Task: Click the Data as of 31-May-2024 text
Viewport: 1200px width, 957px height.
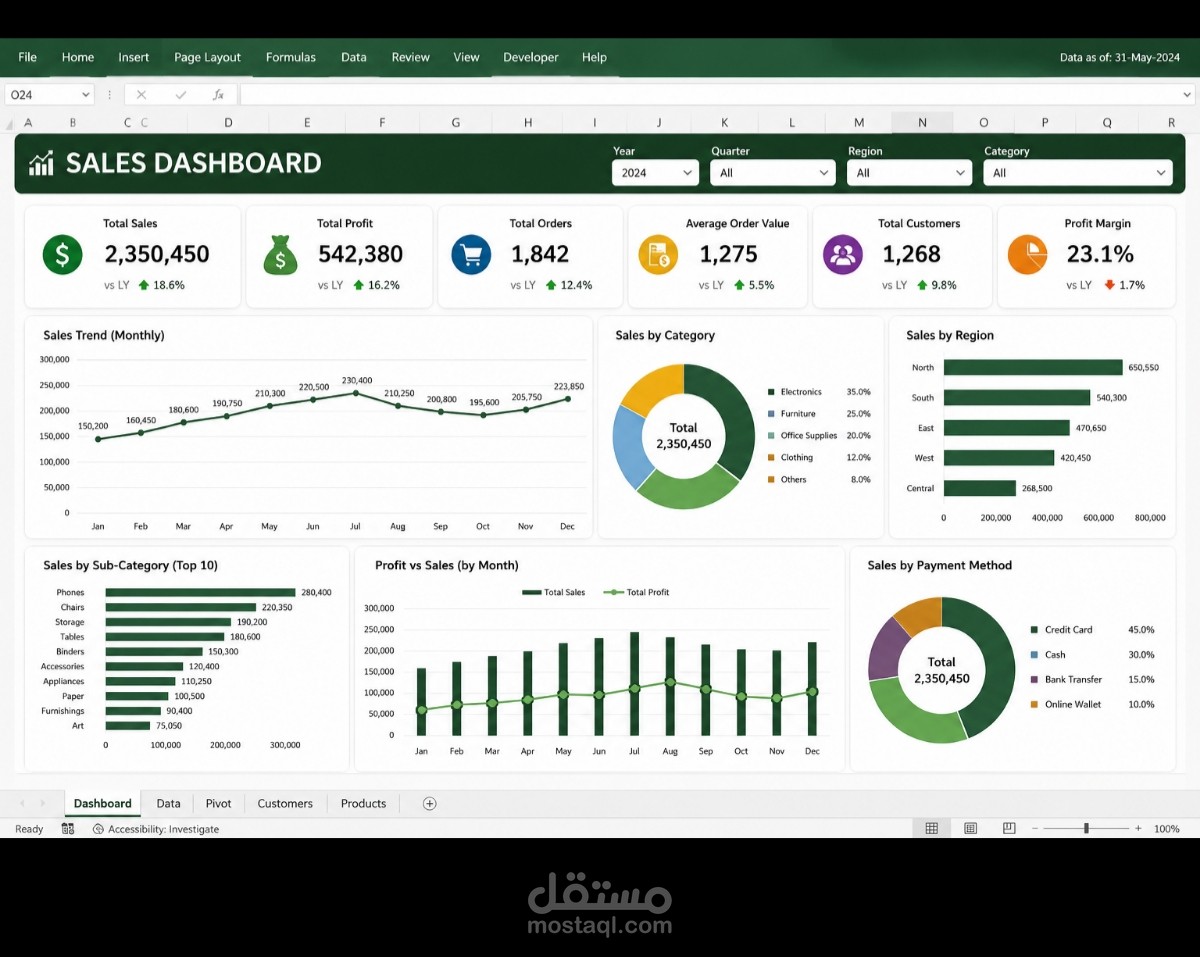Action: point(1120,57)
